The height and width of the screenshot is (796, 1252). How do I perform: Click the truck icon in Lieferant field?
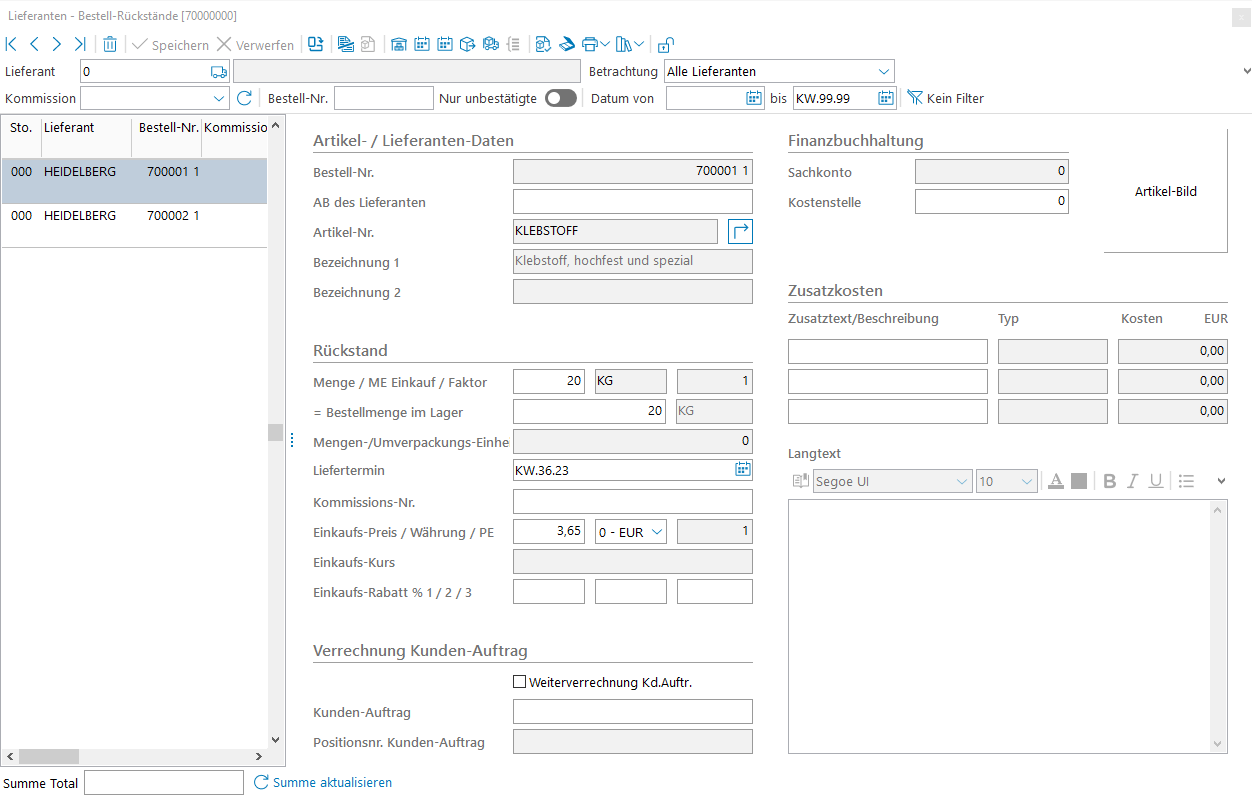219,72
